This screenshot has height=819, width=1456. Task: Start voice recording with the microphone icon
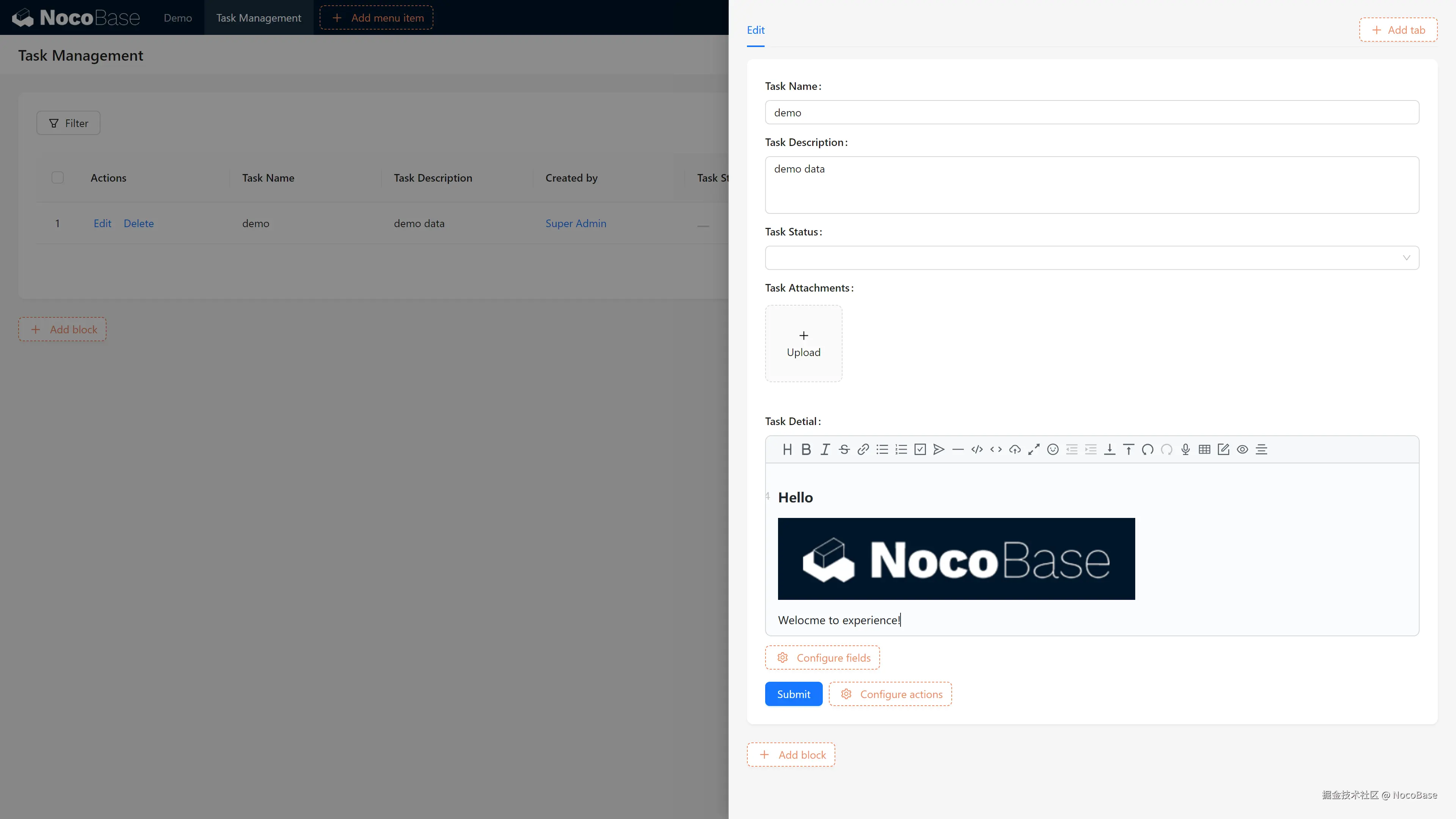(x=1185, y=449)
